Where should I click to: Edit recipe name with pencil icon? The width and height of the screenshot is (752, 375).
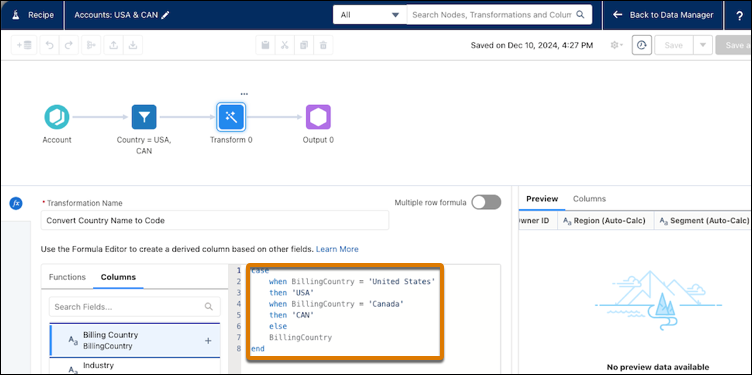165,15
